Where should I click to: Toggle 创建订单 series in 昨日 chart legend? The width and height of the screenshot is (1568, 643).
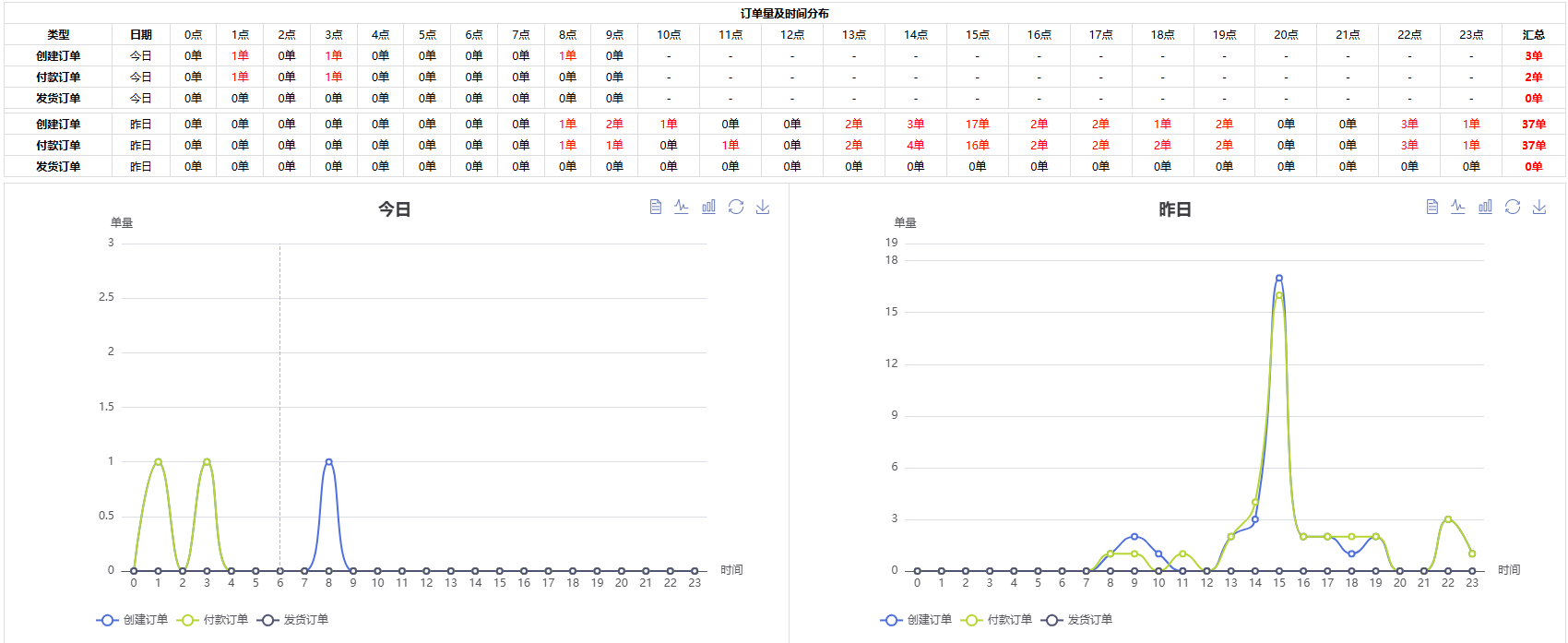(917, 620)
